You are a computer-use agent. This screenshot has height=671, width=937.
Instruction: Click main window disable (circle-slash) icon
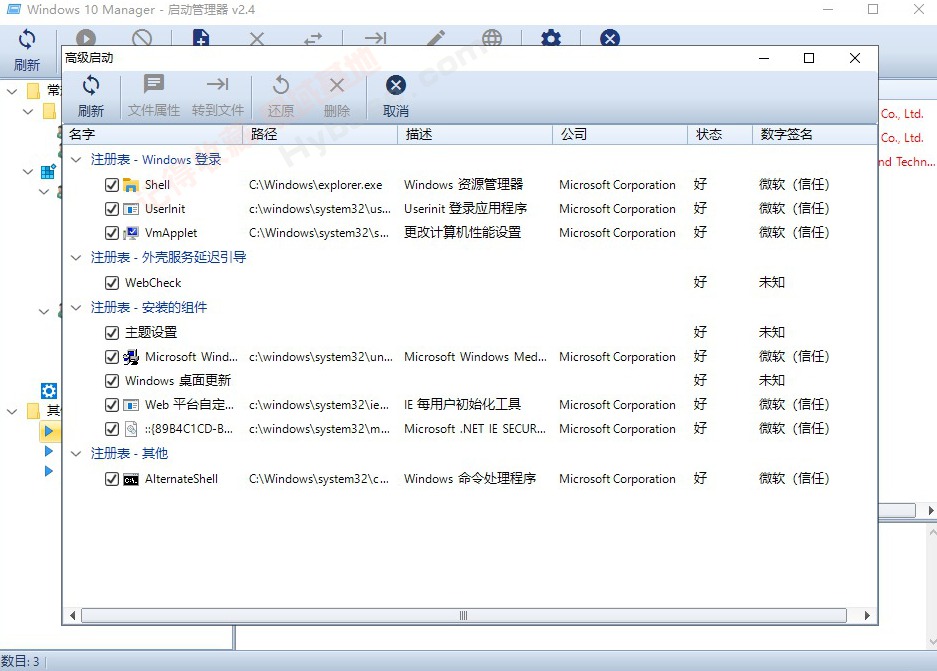coord(142,38)
